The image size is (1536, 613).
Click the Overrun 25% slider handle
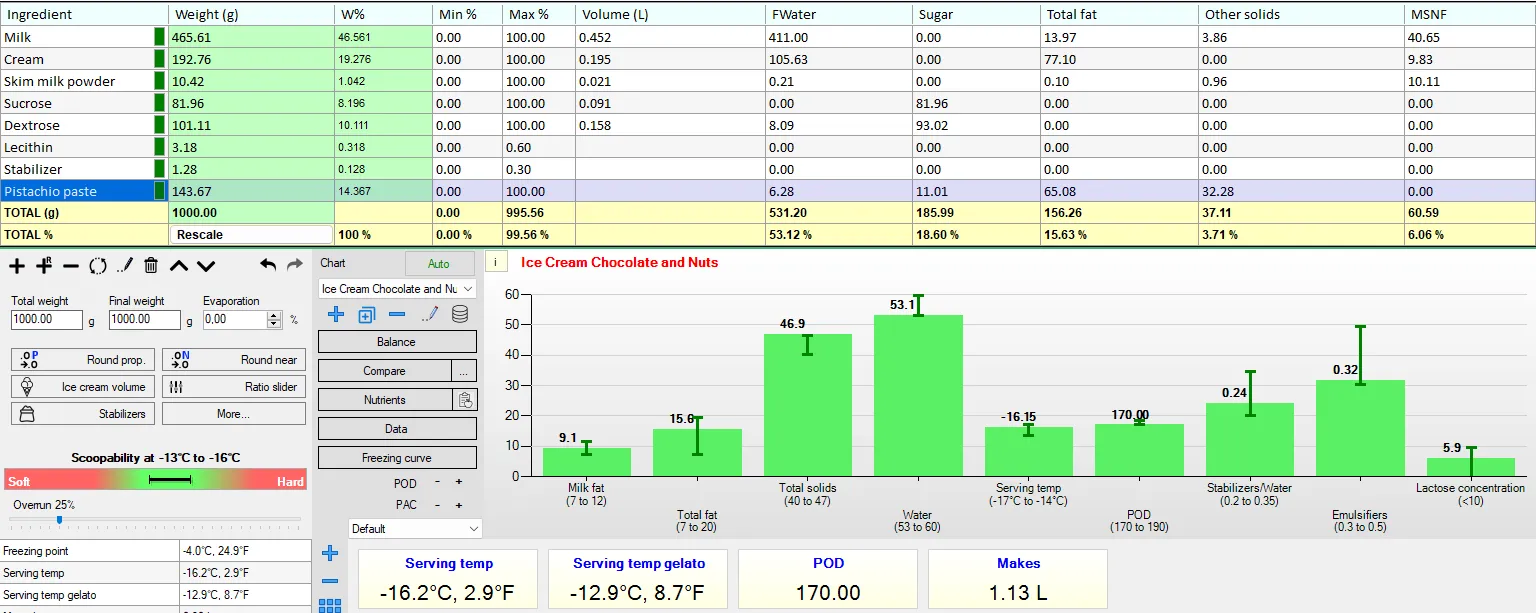click(x=59, y=520)
